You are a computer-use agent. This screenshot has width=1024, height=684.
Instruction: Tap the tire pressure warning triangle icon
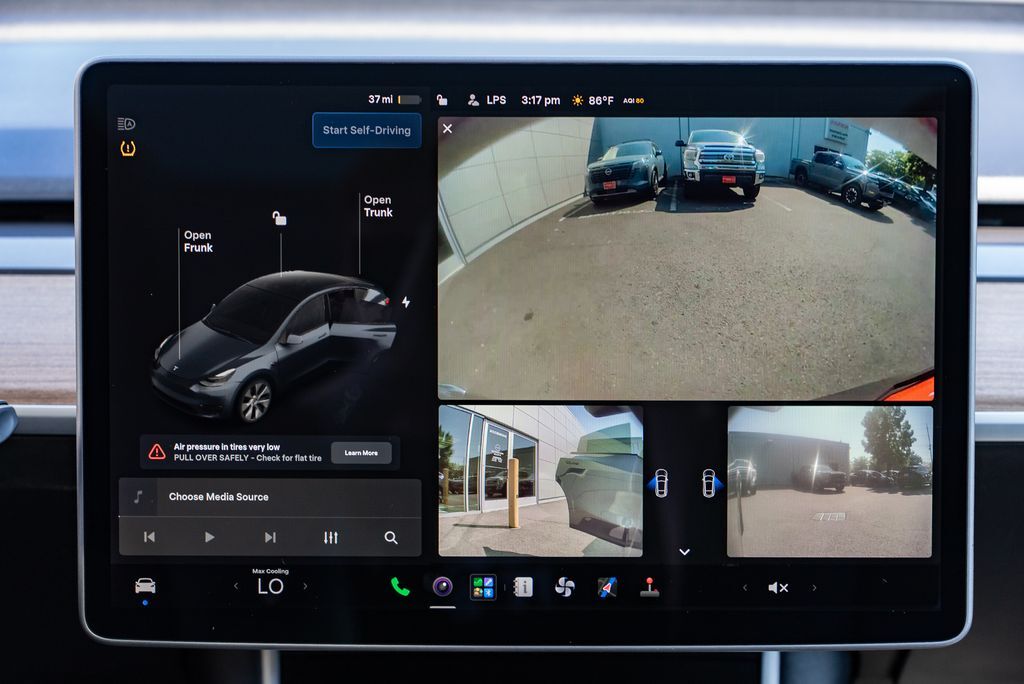[x=157, y=451]
